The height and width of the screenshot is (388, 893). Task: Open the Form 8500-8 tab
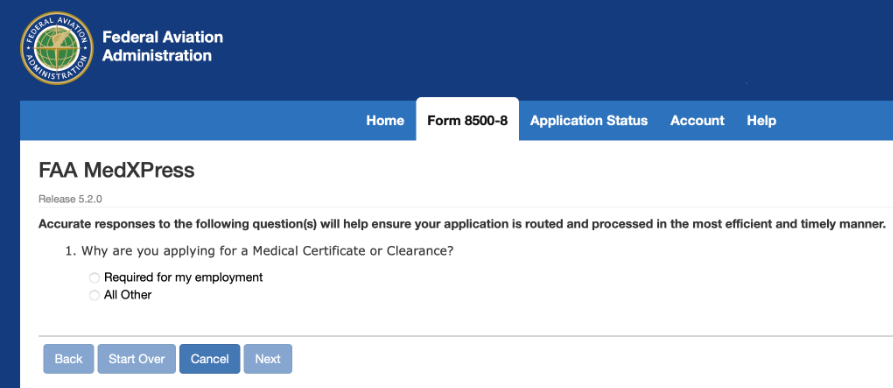tap(468, 121)
